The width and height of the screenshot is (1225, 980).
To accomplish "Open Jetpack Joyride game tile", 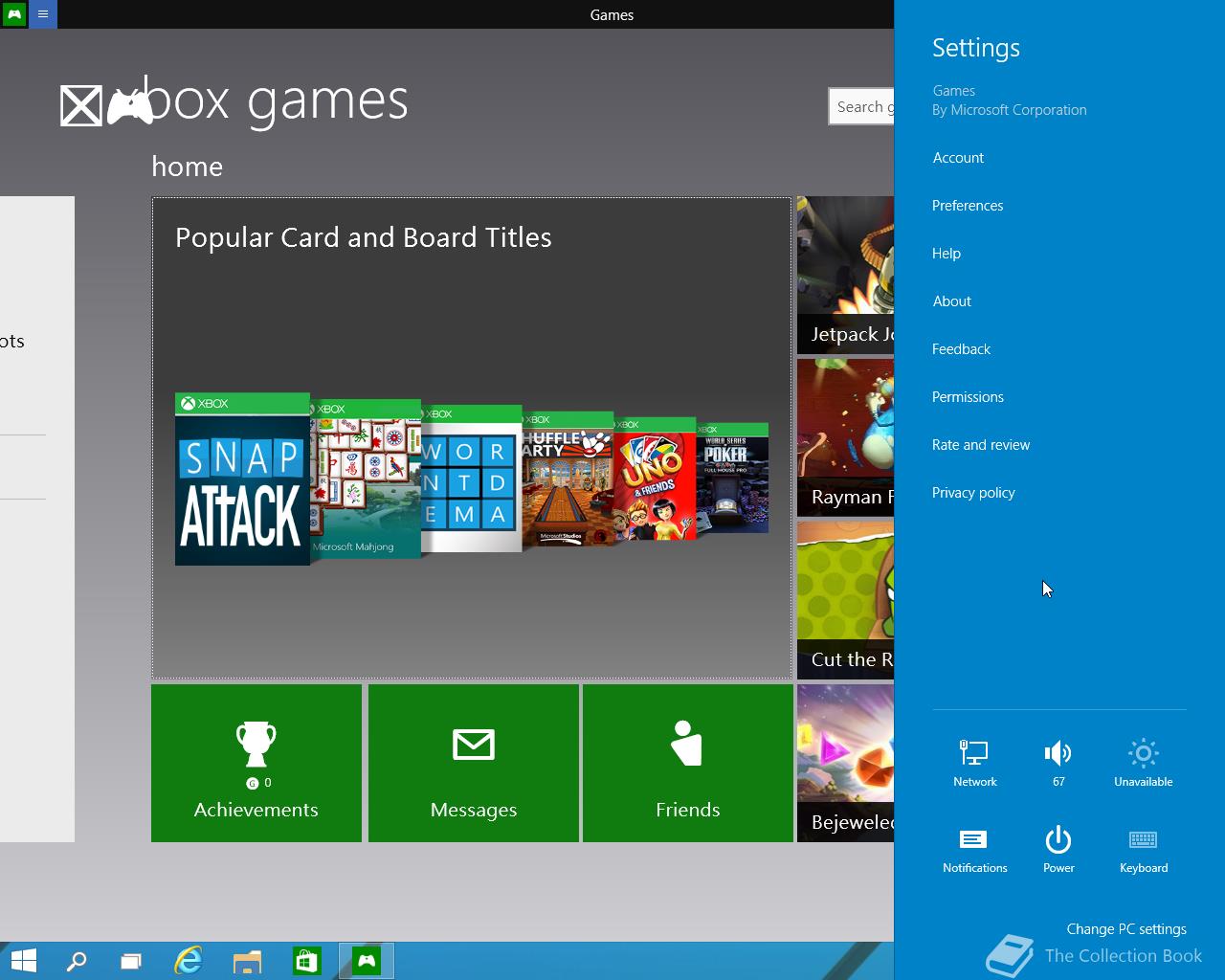I will (846, 275).
